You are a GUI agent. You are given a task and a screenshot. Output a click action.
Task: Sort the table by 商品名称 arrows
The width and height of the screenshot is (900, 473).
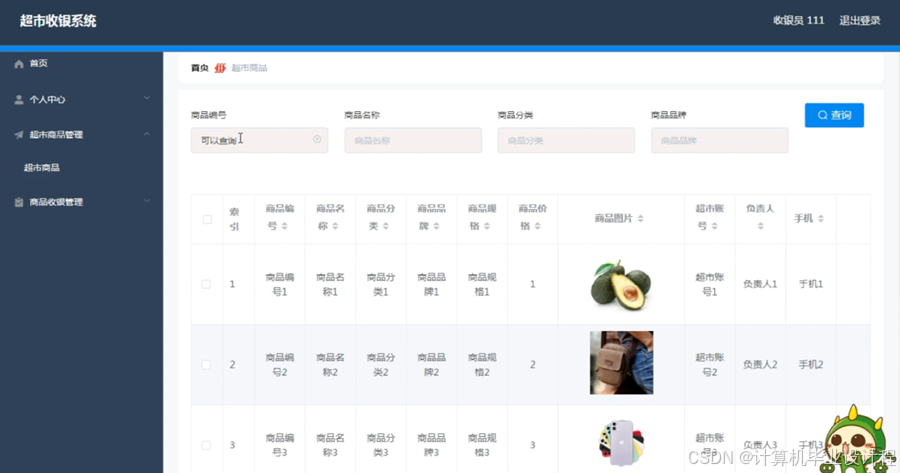point(335,226)
